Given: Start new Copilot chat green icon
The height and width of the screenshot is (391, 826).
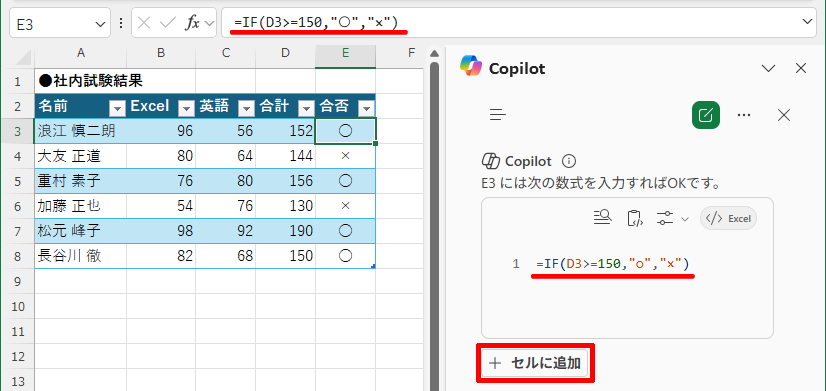Looking at the screenshot, I should click(705, 115).
